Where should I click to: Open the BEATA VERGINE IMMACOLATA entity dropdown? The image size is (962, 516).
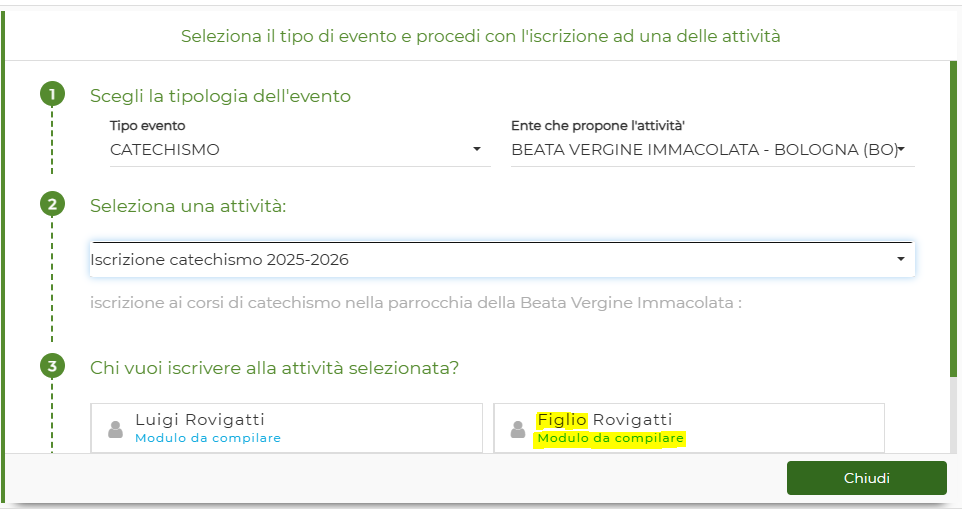[x=712, y=150]
